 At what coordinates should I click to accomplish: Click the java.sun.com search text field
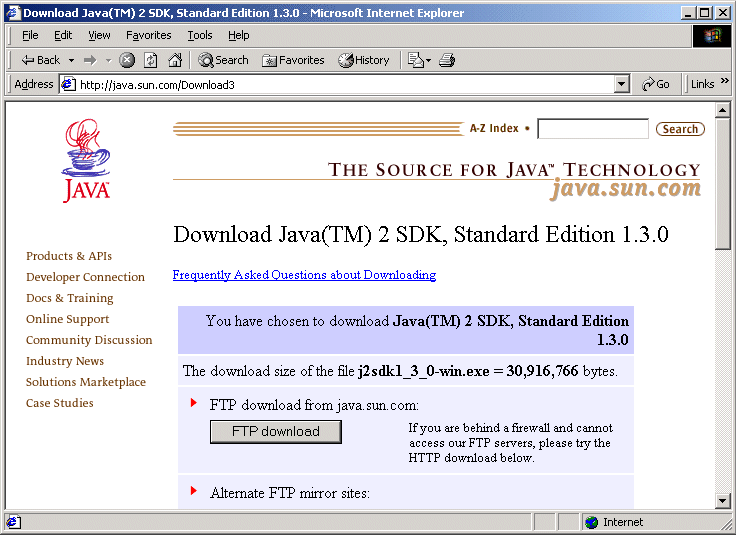(593, 129)
